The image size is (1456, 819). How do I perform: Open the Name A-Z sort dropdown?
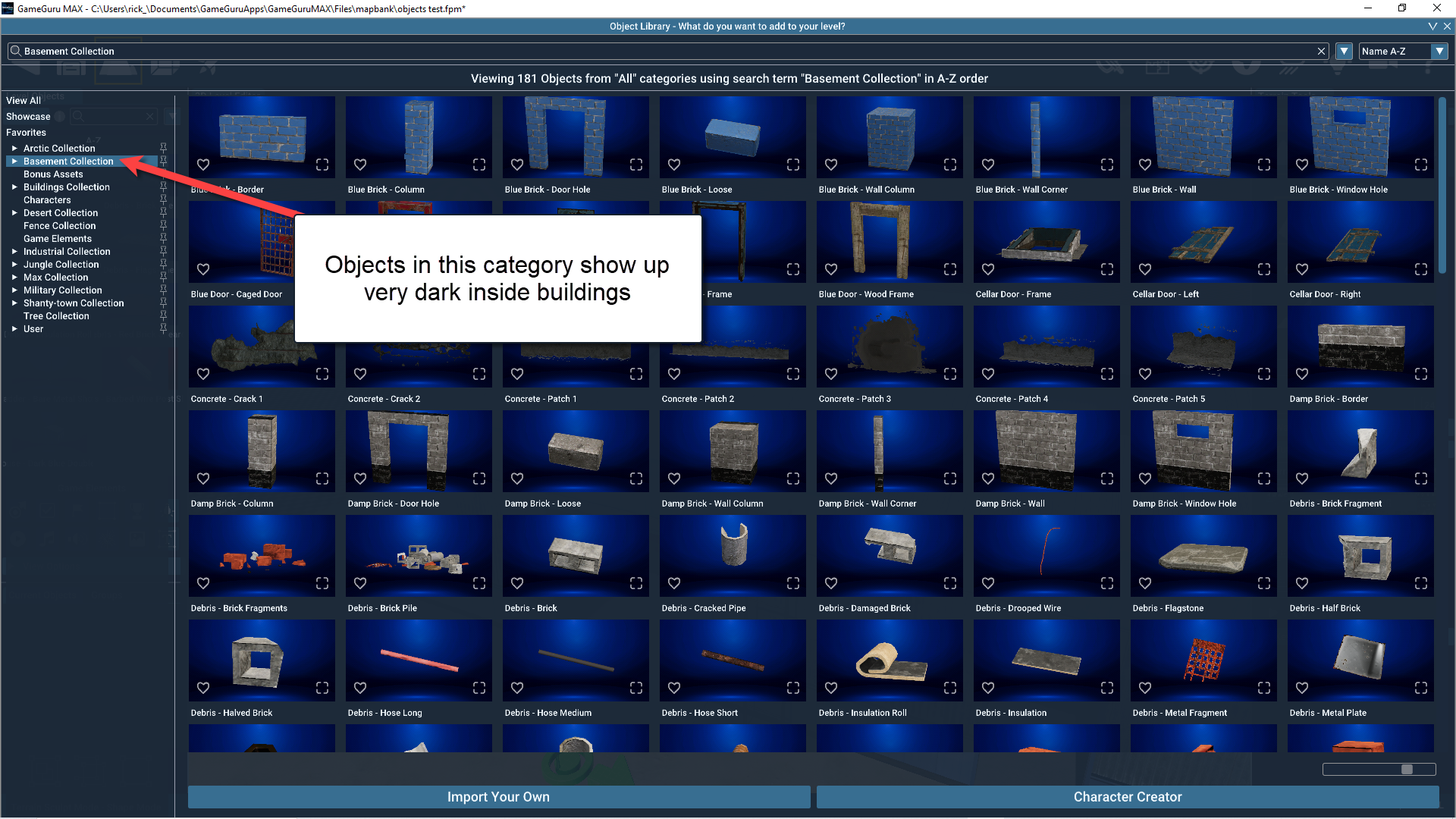(x=1440, y=51)
